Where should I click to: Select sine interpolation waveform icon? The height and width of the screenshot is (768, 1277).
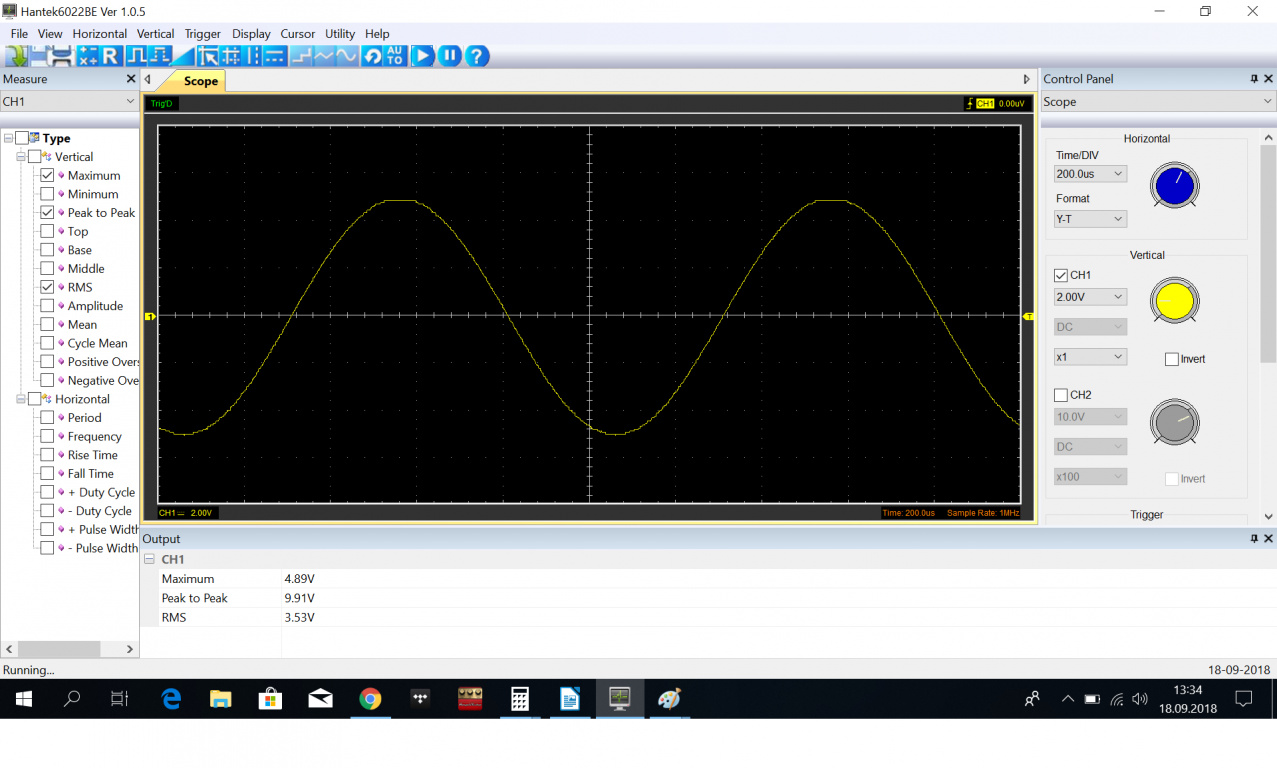[347, 56]
